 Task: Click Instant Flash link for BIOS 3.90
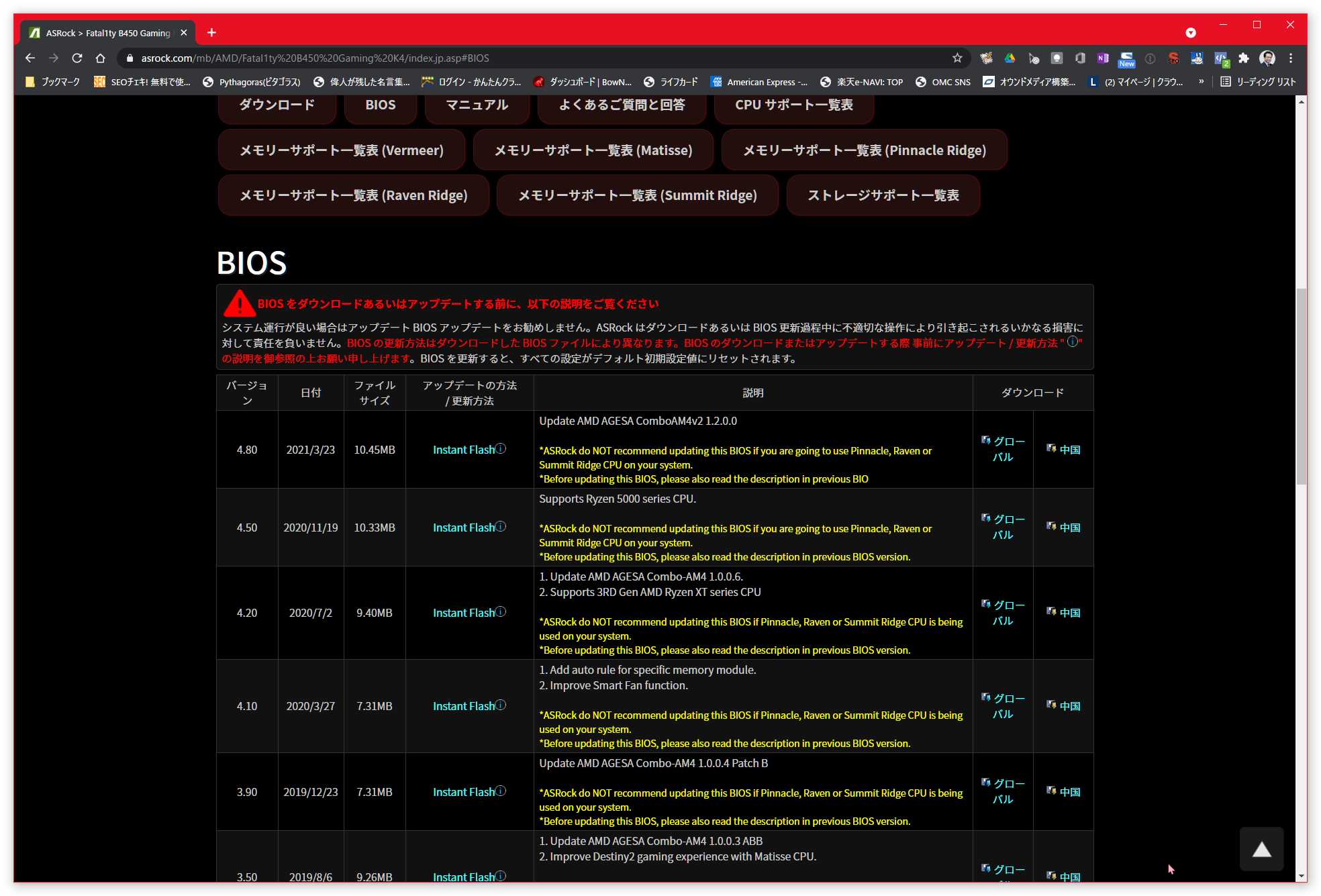[463, 792]
